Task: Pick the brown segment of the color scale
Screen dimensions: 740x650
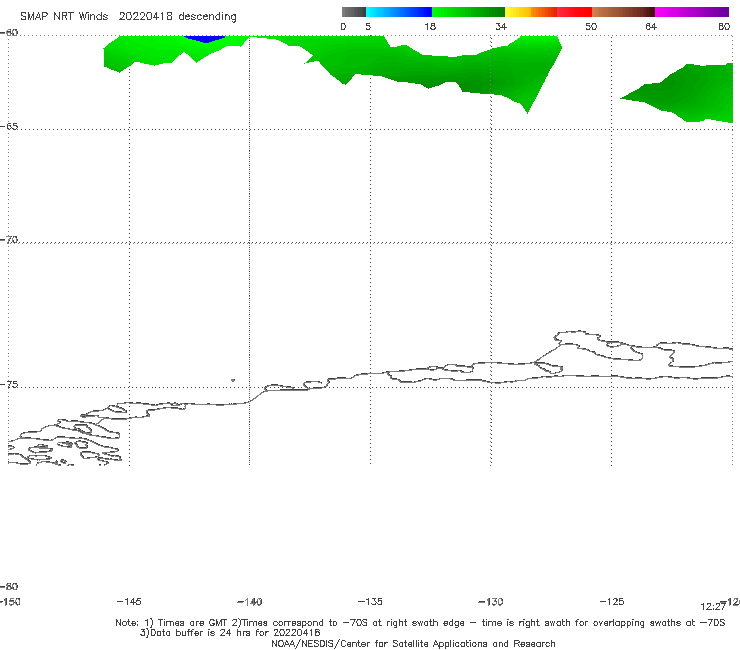Action: [x=623, y=12]
